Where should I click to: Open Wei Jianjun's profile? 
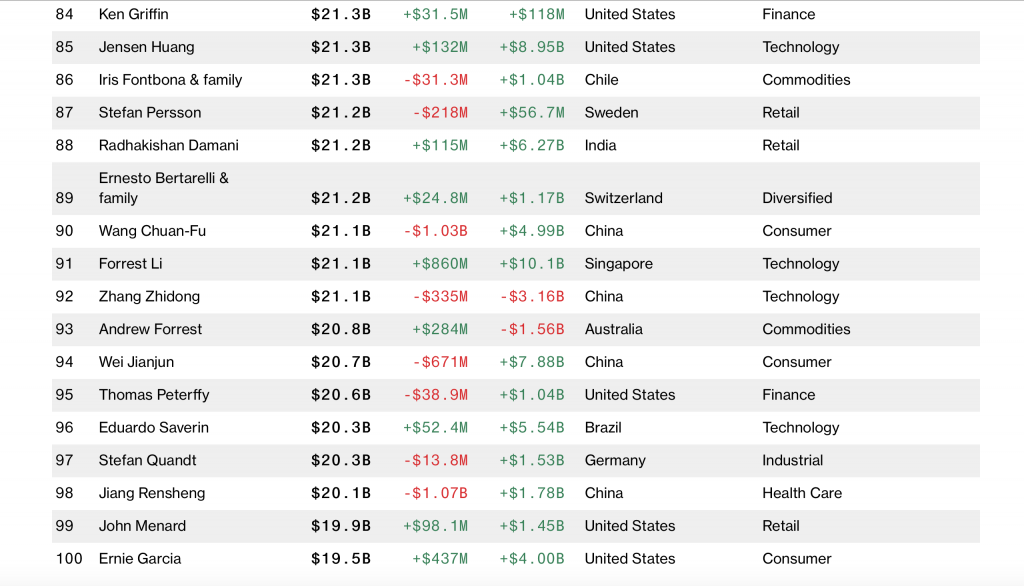click(136, 362)
